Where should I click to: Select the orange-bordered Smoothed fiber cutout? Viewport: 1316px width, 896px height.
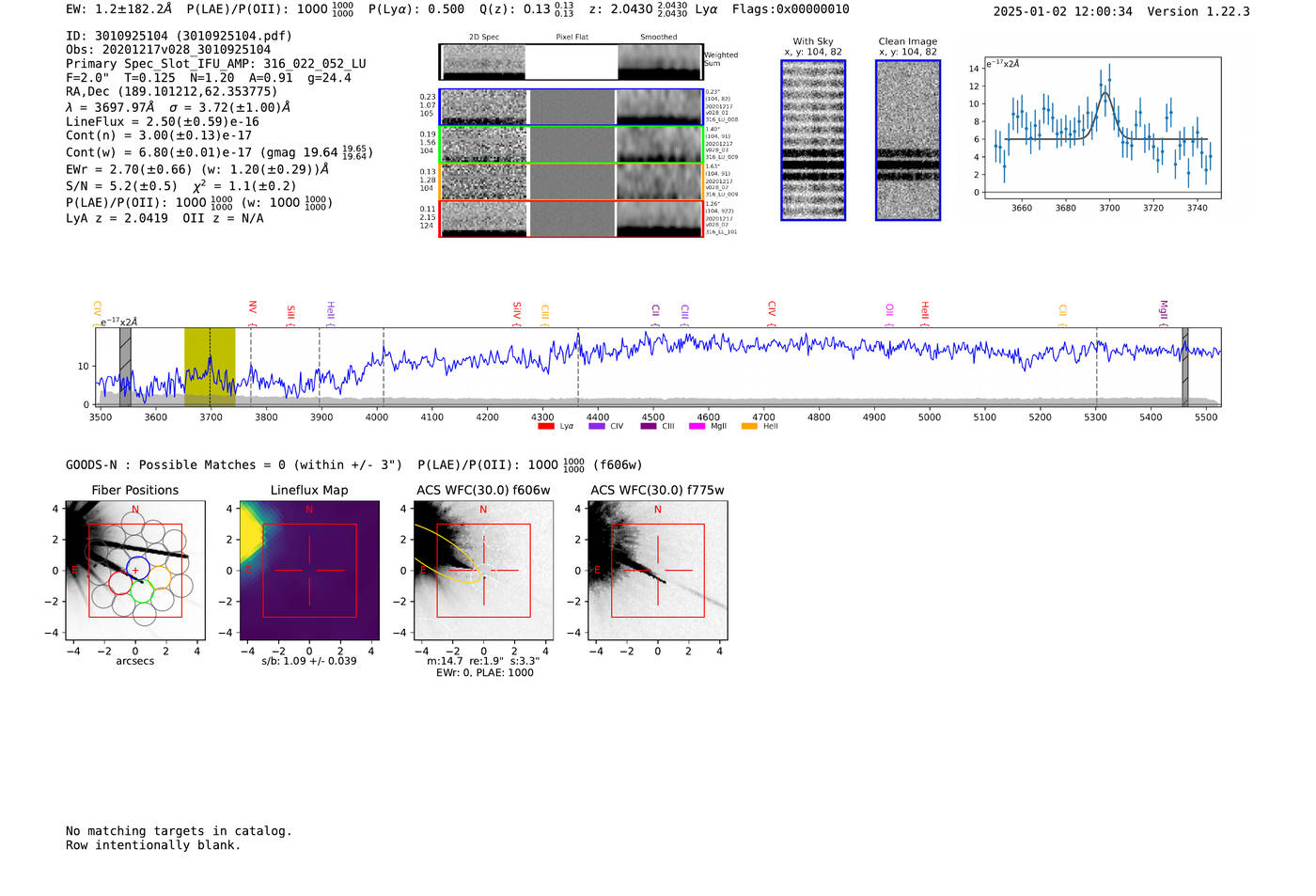tap(660, 181)
